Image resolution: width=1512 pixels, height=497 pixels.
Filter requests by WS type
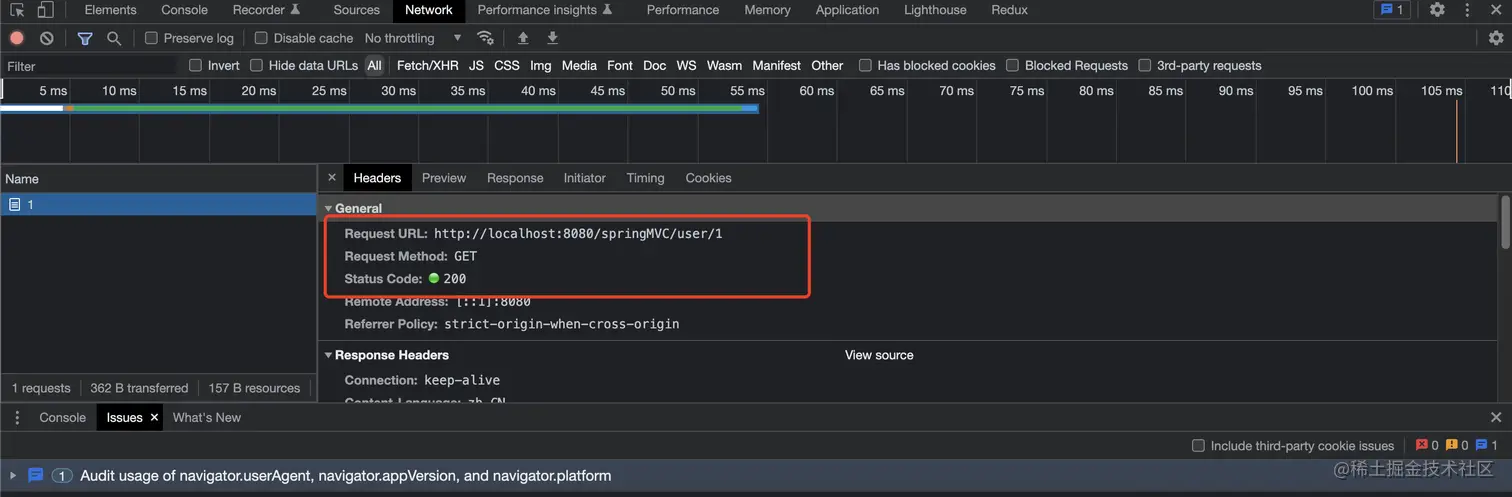click(x=686, y=65)
